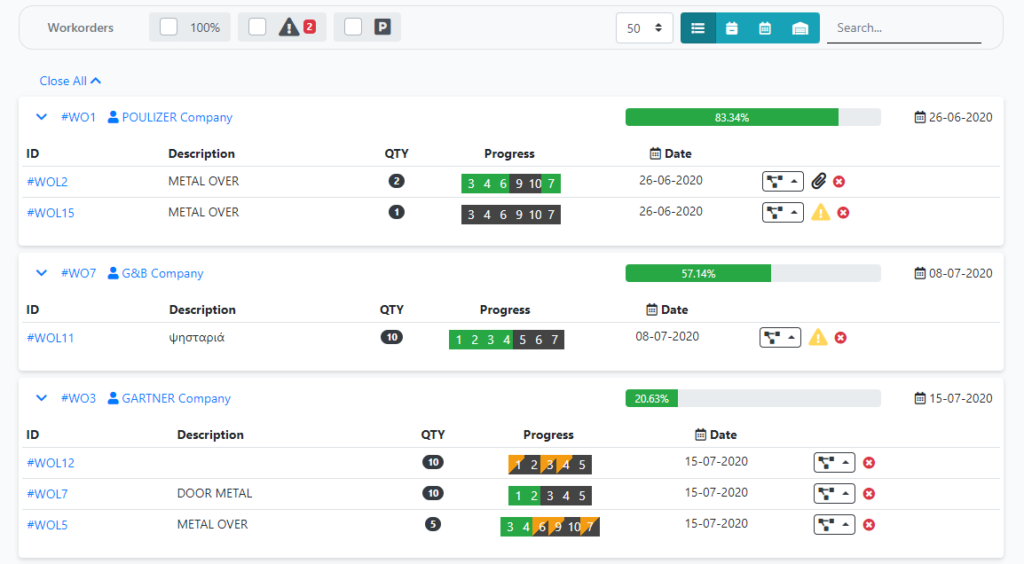The image size is (1024, 564).
Task: Click the warning triangle on WOL11 row
Action: tap(818, 338)
